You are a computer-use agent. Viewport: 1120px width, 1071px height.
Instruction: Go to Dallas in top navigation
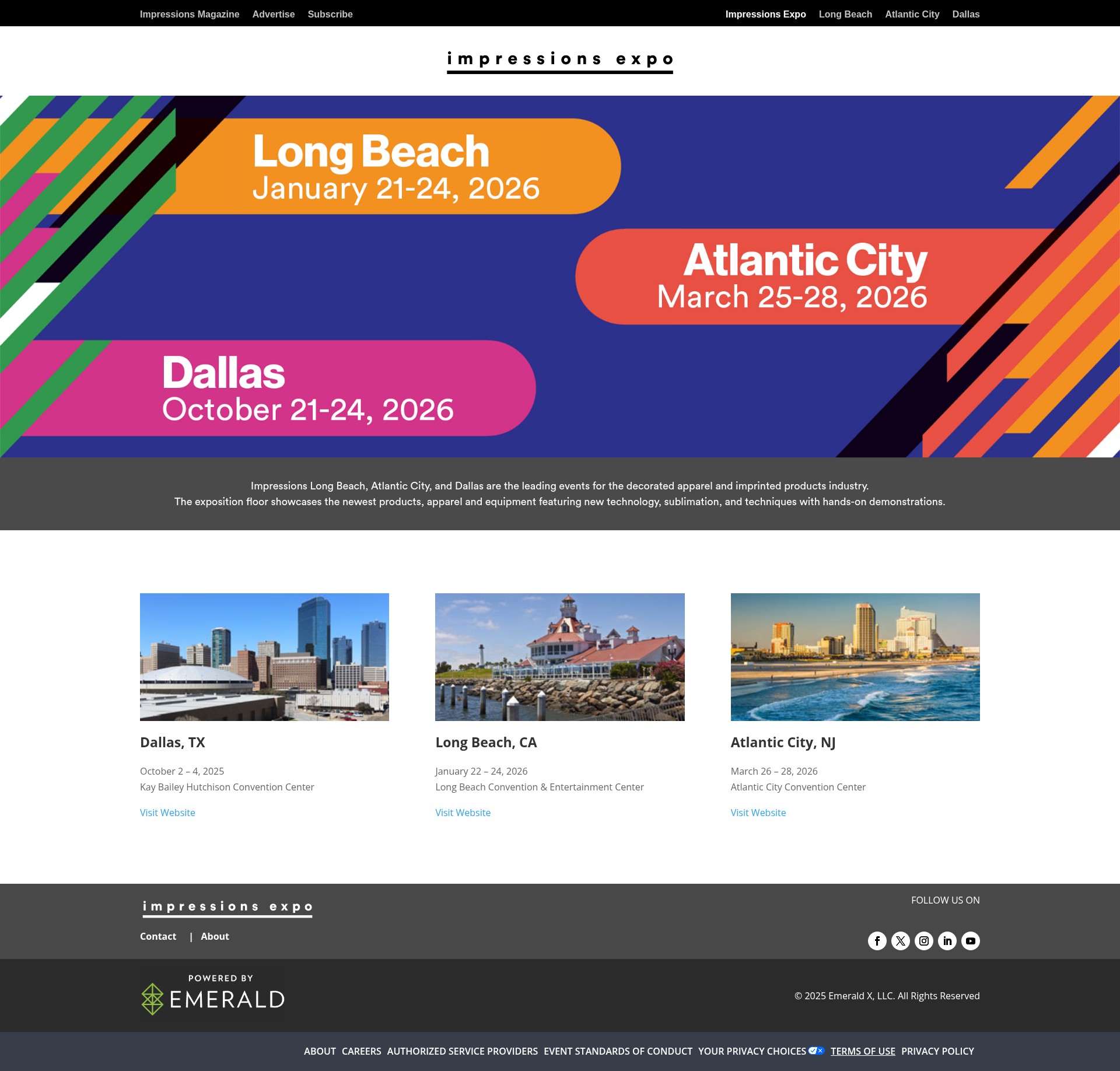[966, 14]
